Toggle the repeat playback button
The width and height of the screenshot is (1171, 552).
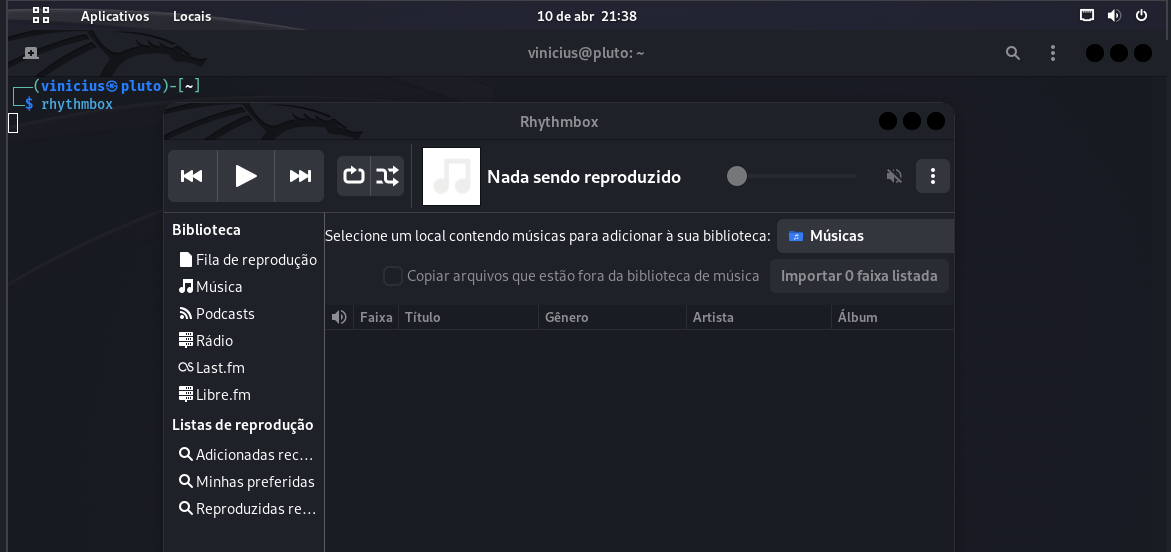[x=354, y=176]
